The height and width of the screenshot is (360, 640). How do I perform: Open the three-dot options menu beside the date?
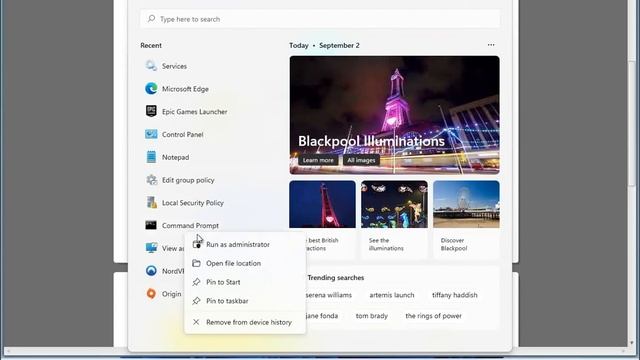491,45
